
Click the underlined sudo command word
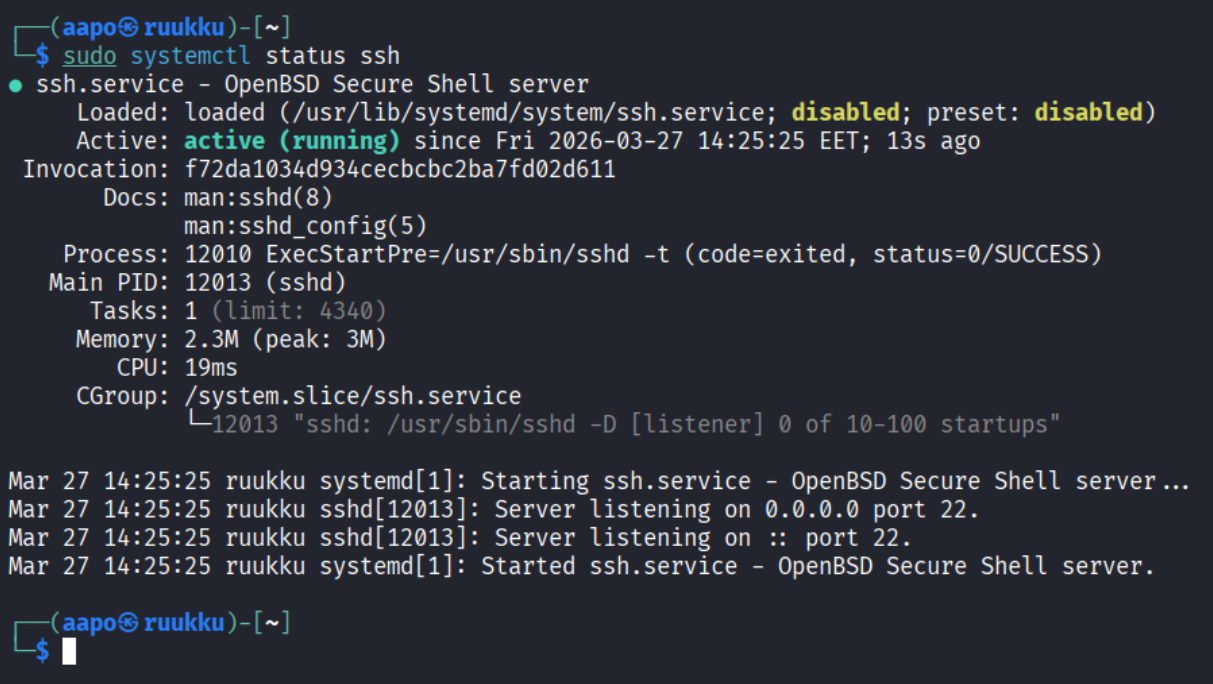(90, 56)
